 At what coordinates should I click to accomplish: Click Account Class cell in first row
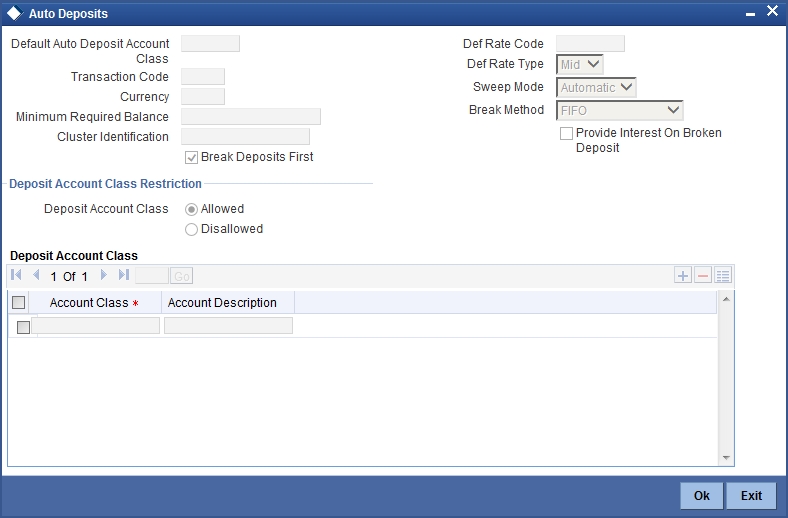point(95,326)
